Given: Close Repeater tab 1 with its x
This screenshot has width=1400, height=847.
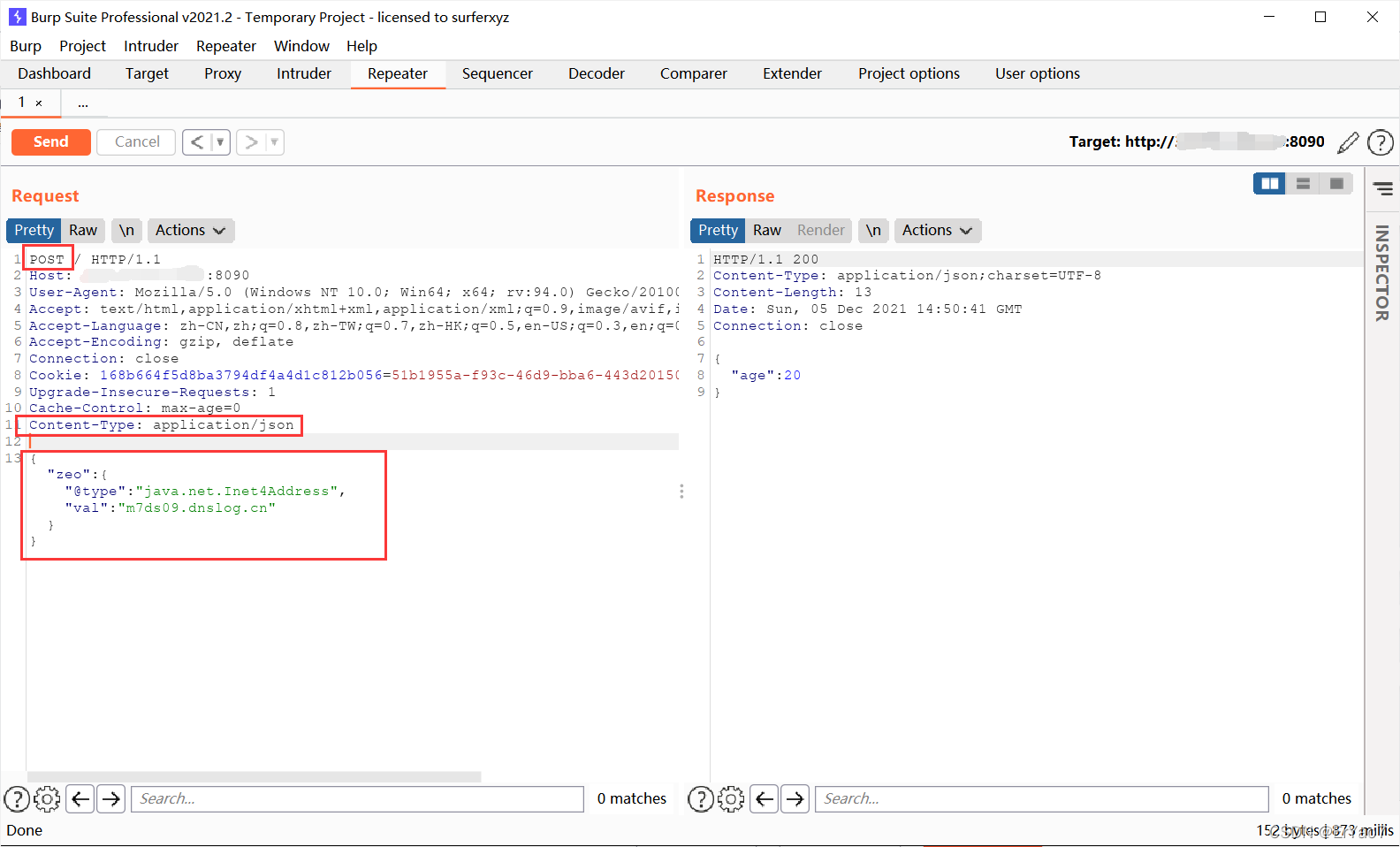Looking at the screenshot, I should click(39, 103).
